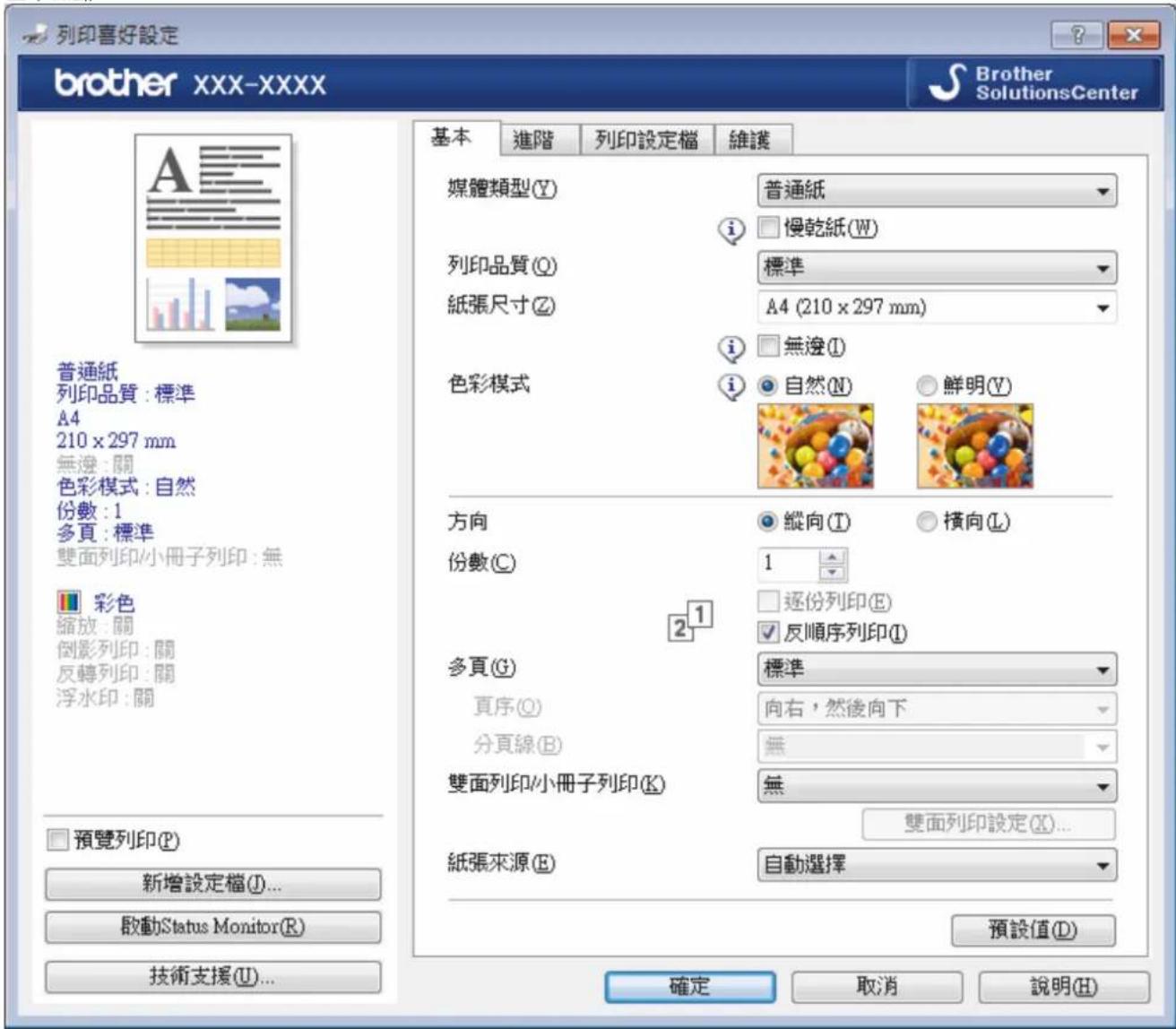1176x1029 pixels.
Task: Open the 紙張來源 自動選擇 dropdown
Action: point(937,866)
